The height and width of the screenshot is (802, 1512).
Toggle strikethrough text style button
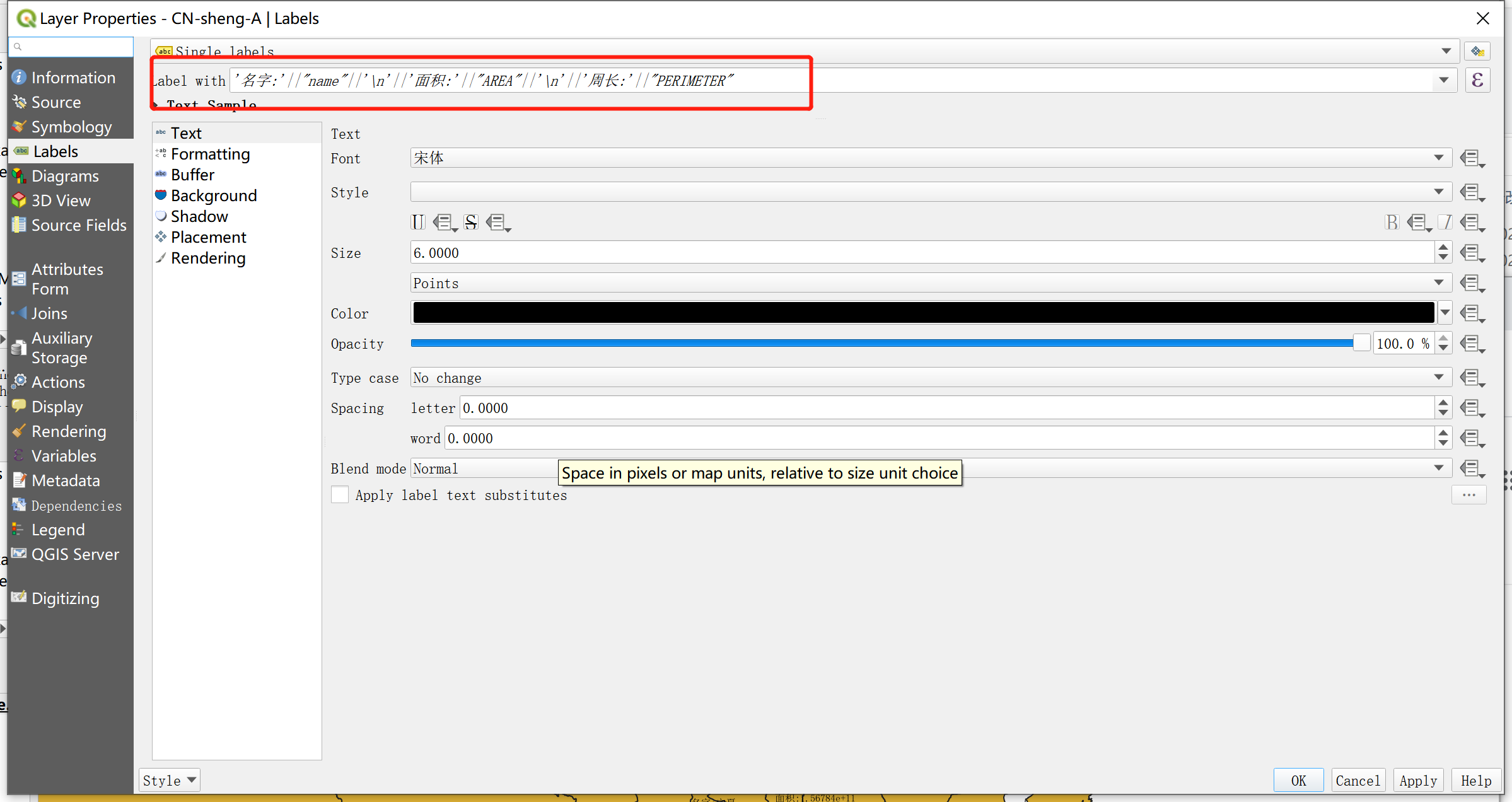tap(471, 222)
